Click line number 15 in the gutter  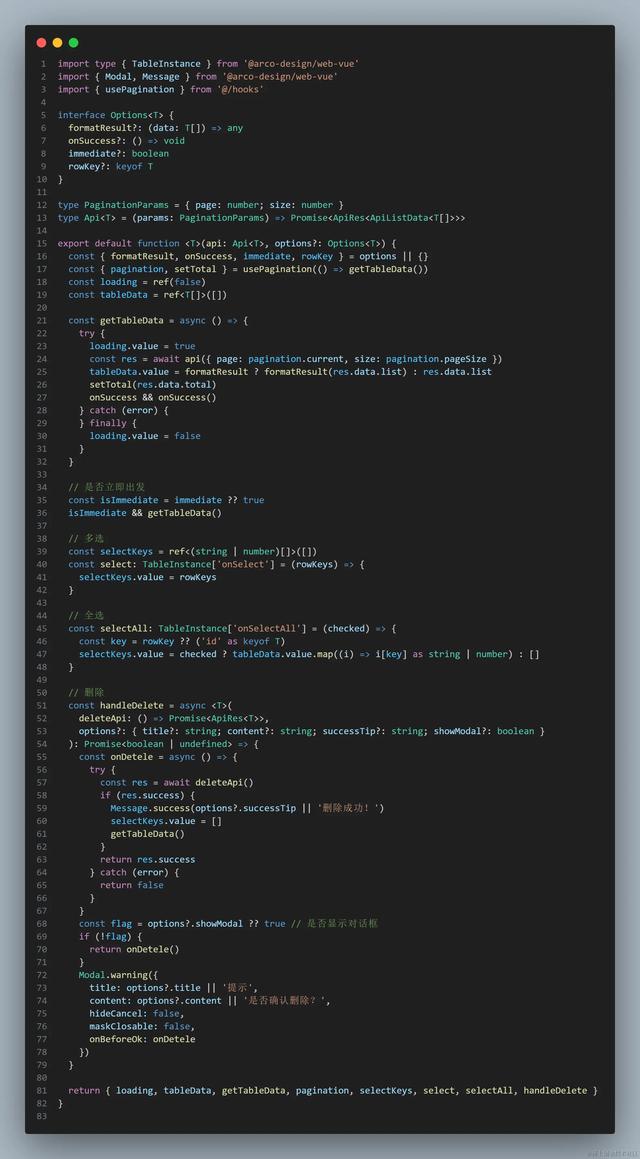41,243
